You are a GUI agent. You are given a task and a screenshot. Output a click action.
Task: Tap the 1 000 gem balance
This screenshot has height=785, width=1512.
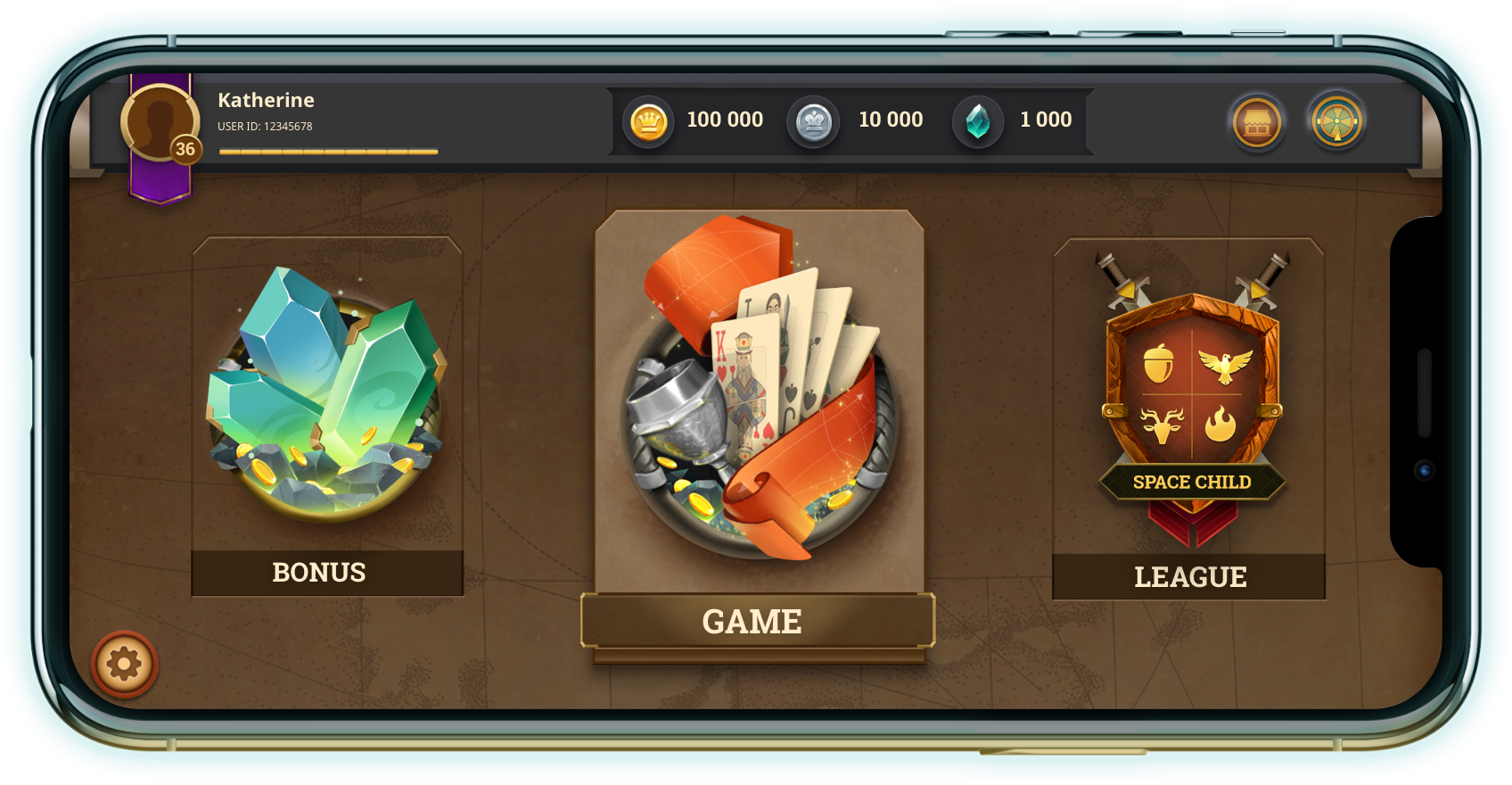[1046, 120]
